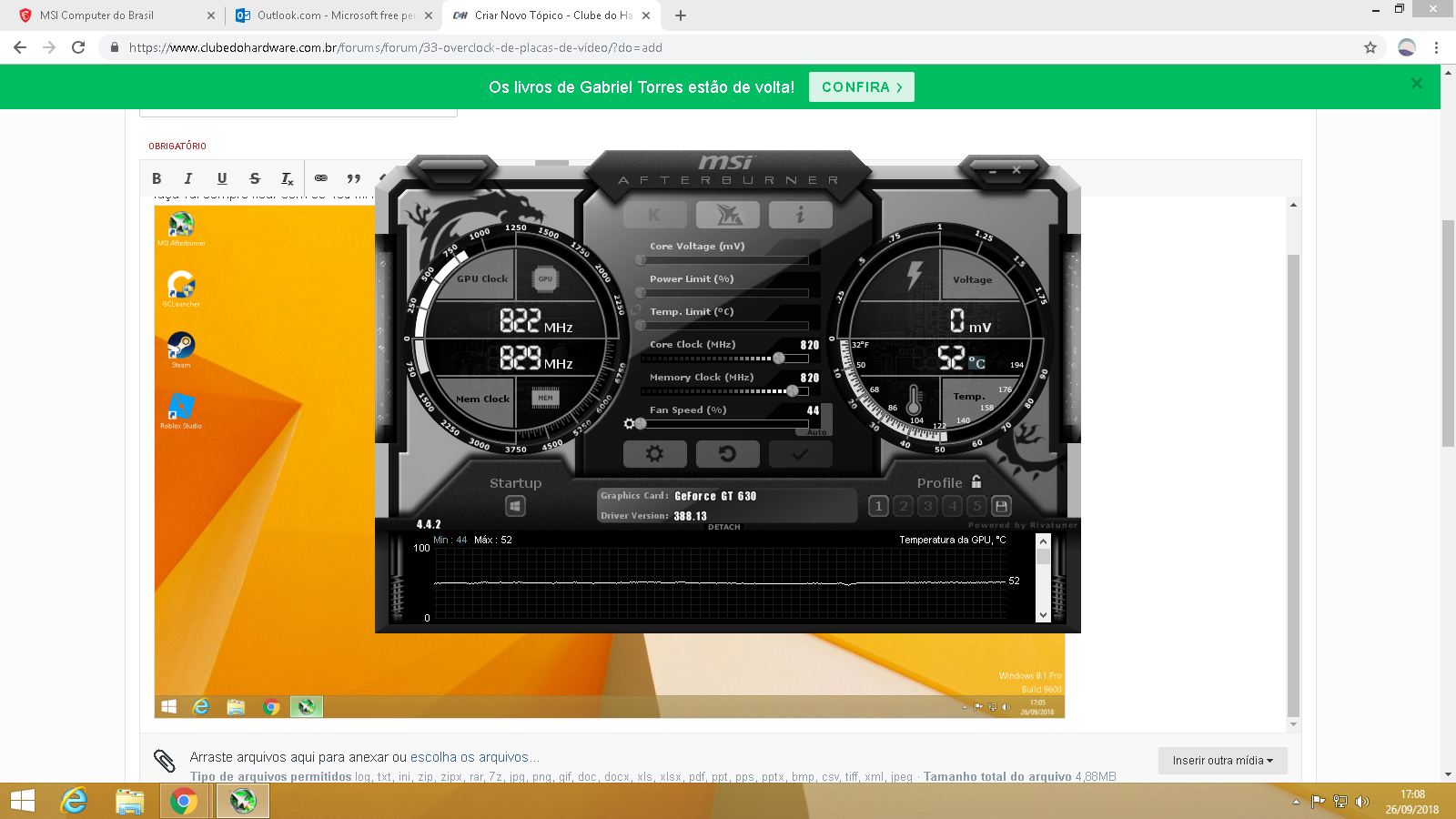Click the thermometer temperature icon
This screenshot has width=1456, height=819.
click(915, 399)
